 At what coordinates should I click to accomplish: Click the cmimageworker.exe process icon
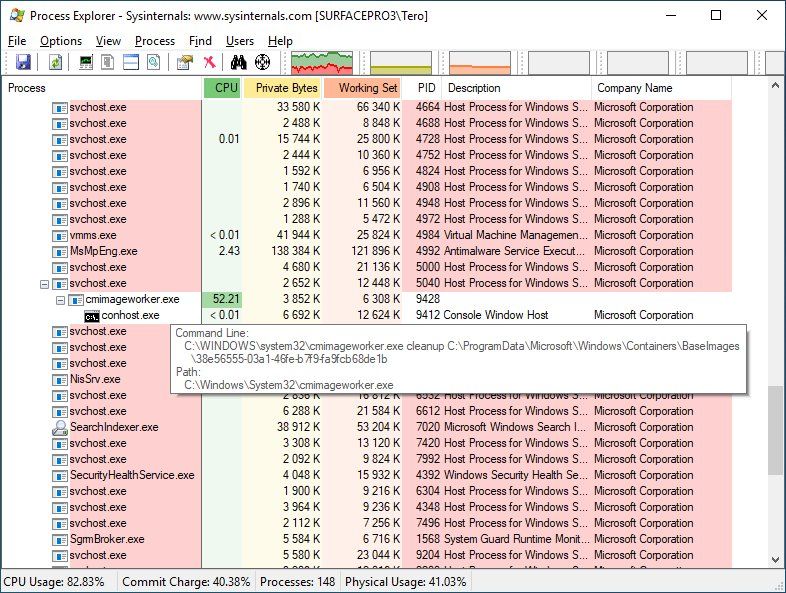pyautogui.click(x=76, y=300)
